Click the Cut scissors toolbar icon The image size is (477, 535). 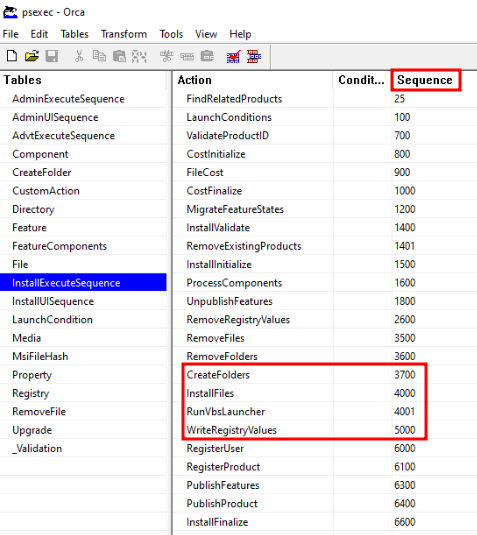tap(79, 56)
